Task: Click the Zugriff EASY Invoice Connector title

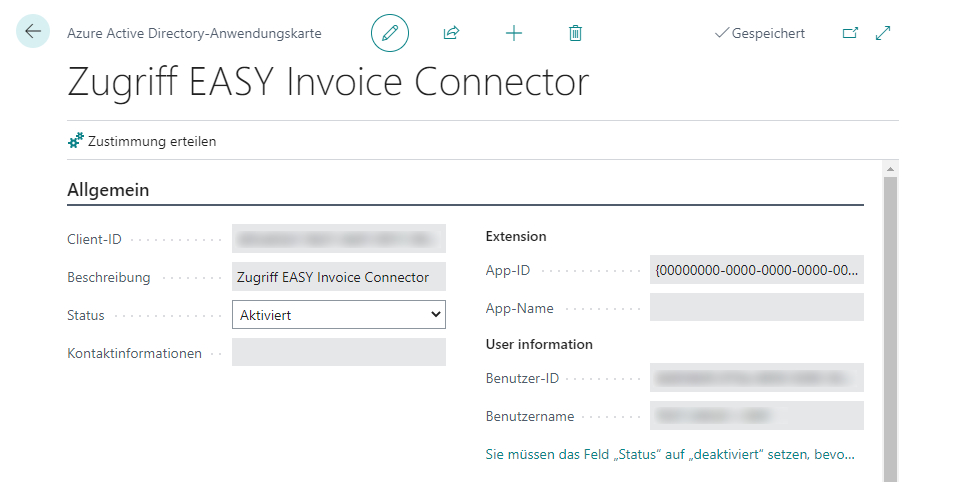Action: pyautogui.click(x=328, y=82)
